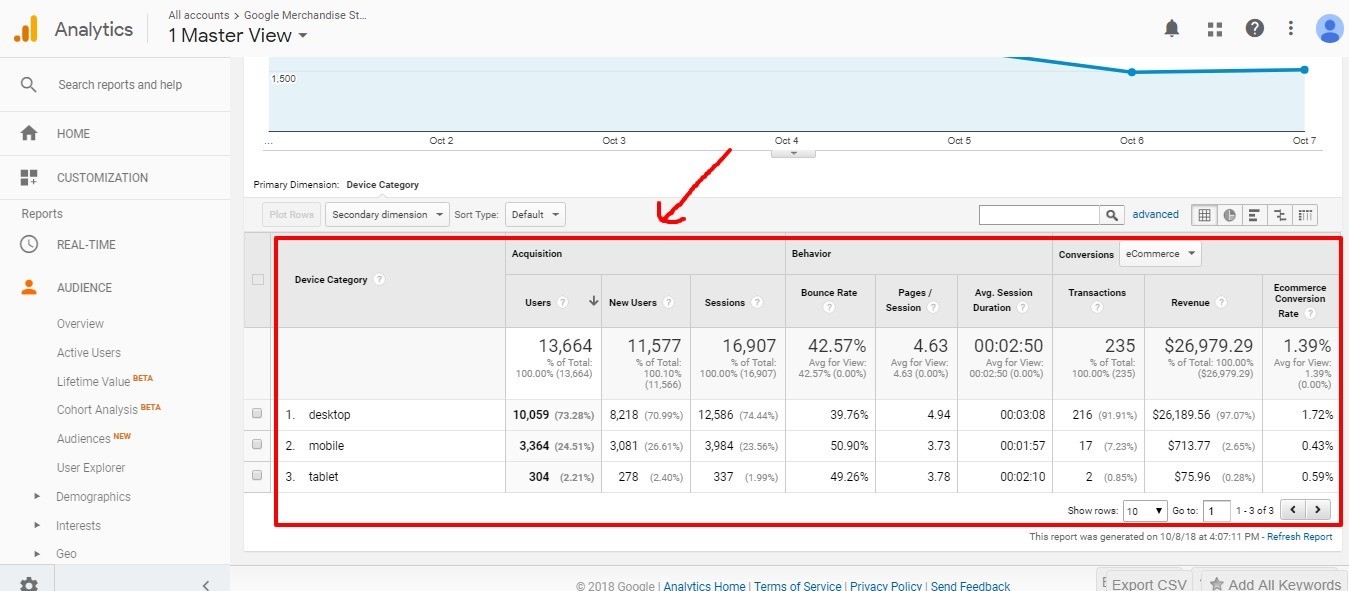Click the advanced filter link

(x=1155, y=215)
